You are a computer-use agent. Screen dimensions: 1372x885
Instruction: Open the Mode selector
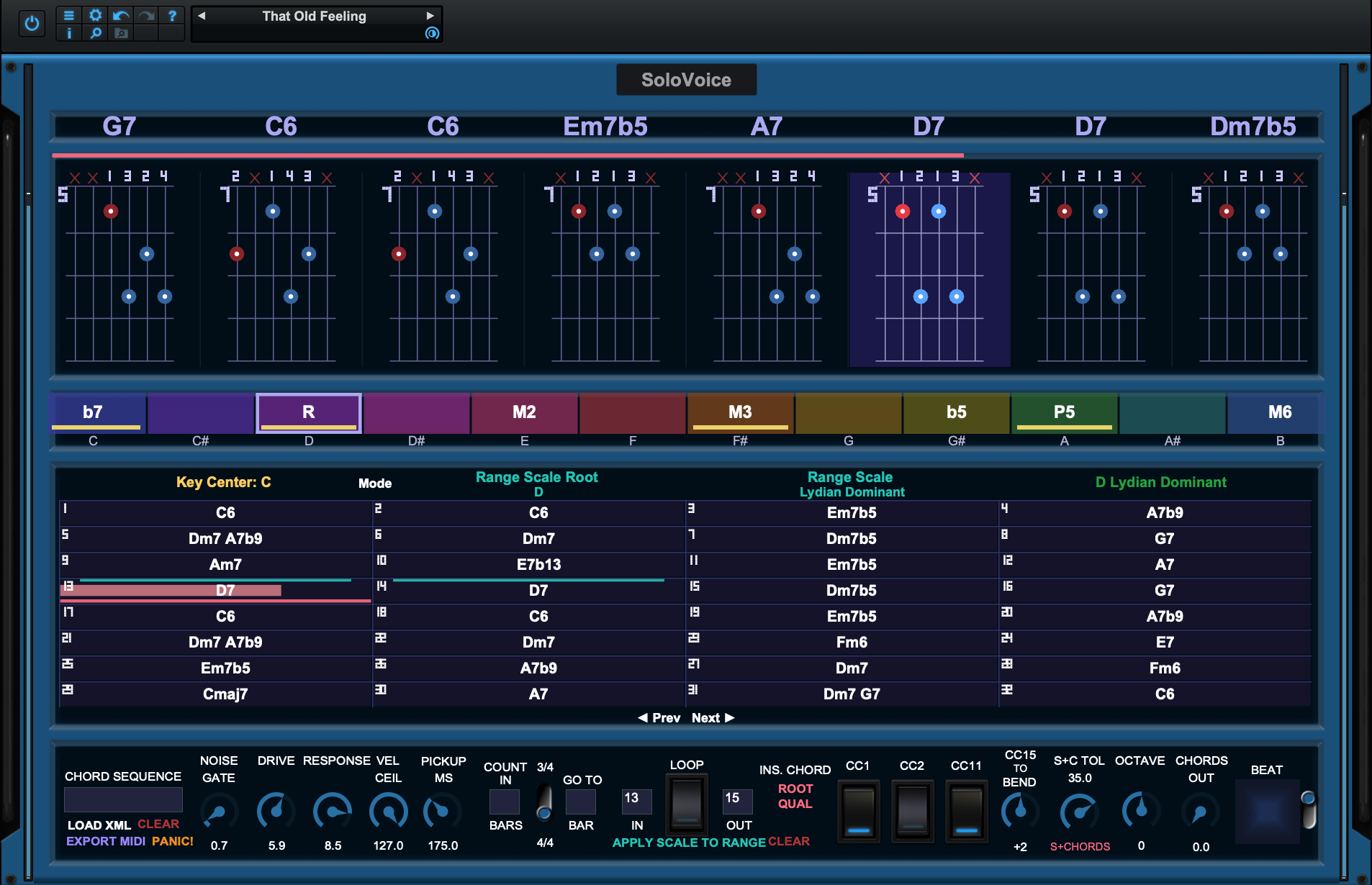coord(375,484)
